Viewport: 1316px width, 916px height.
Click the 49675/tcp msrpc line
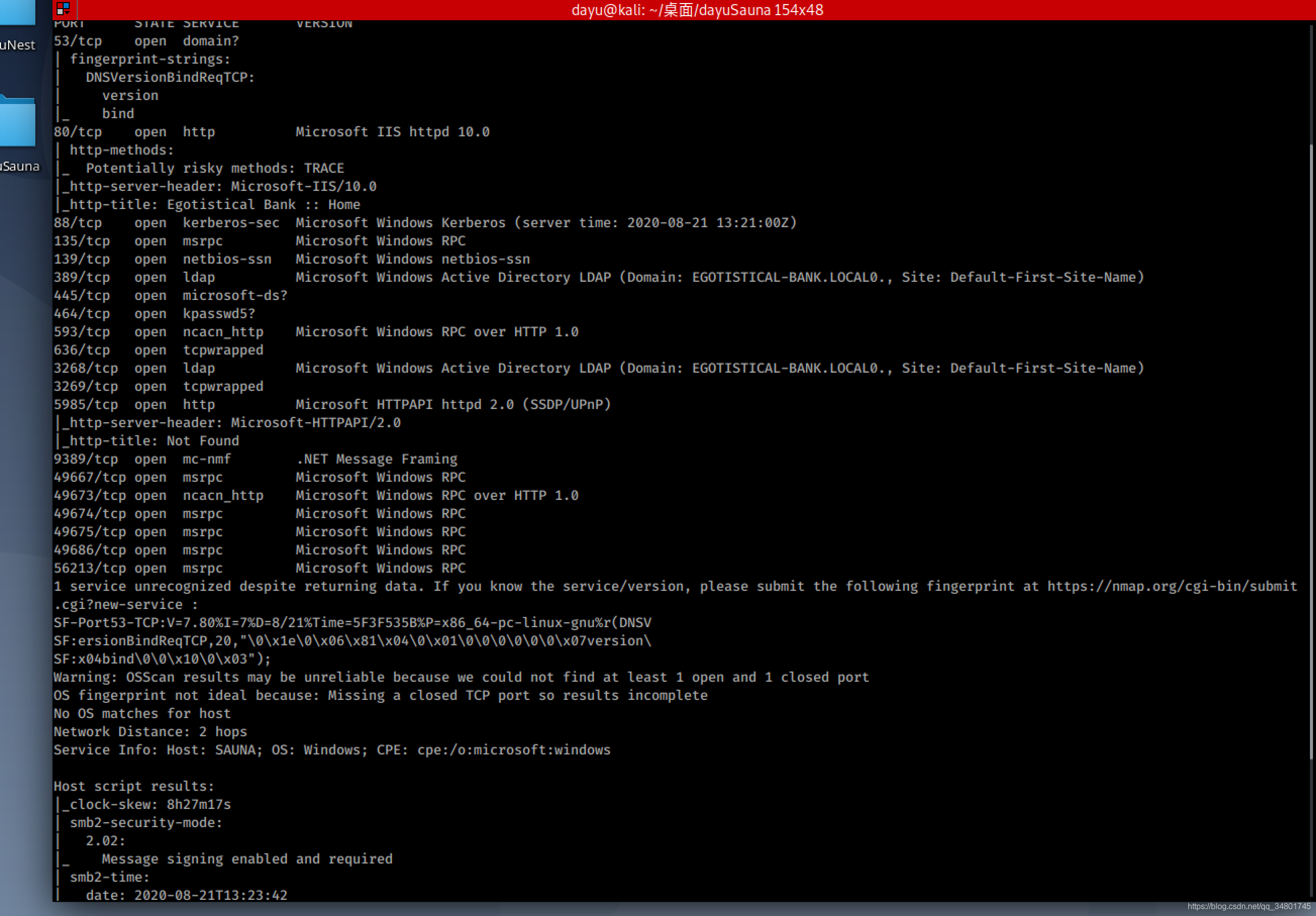(x=260, y=532)
